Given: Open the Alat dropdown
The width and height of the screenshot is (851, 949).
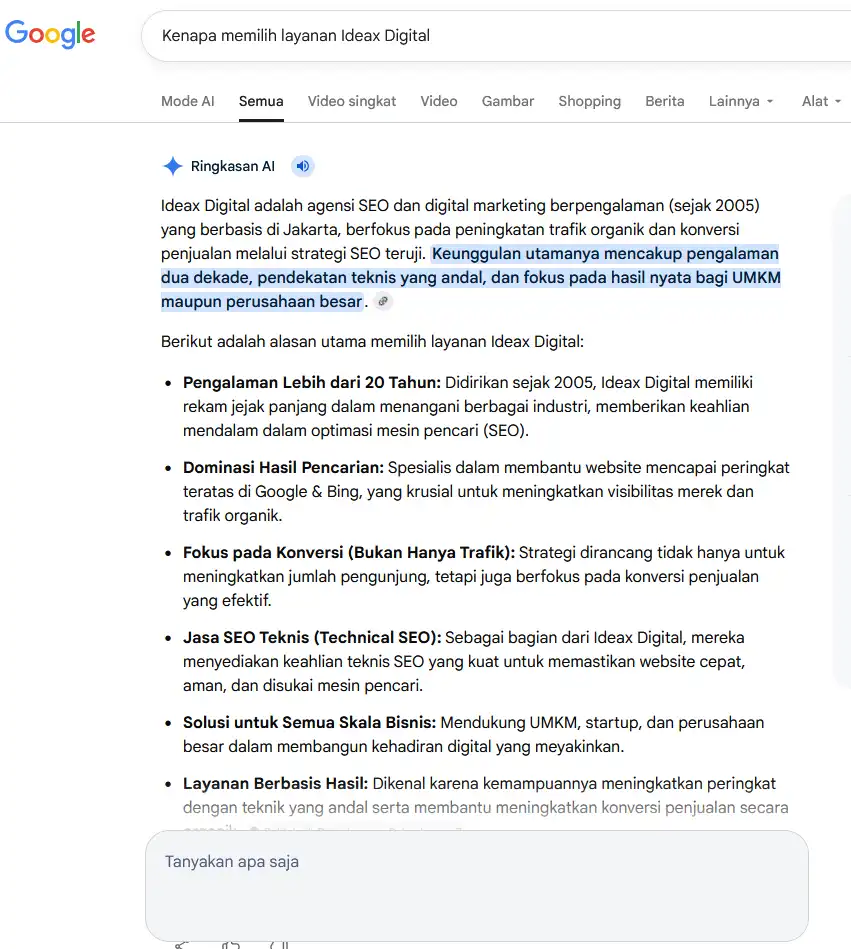Looking at the screenshot, I should coord(821,101).
